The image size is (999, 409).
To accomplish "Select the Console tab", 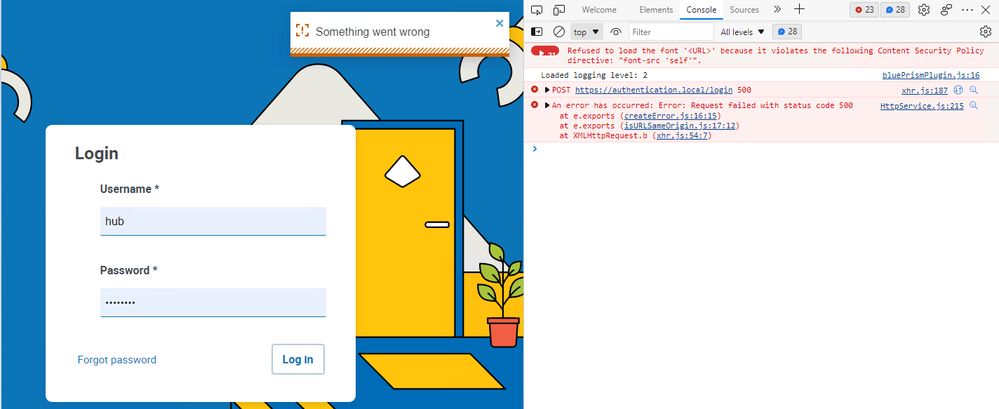I will [701, 10].
